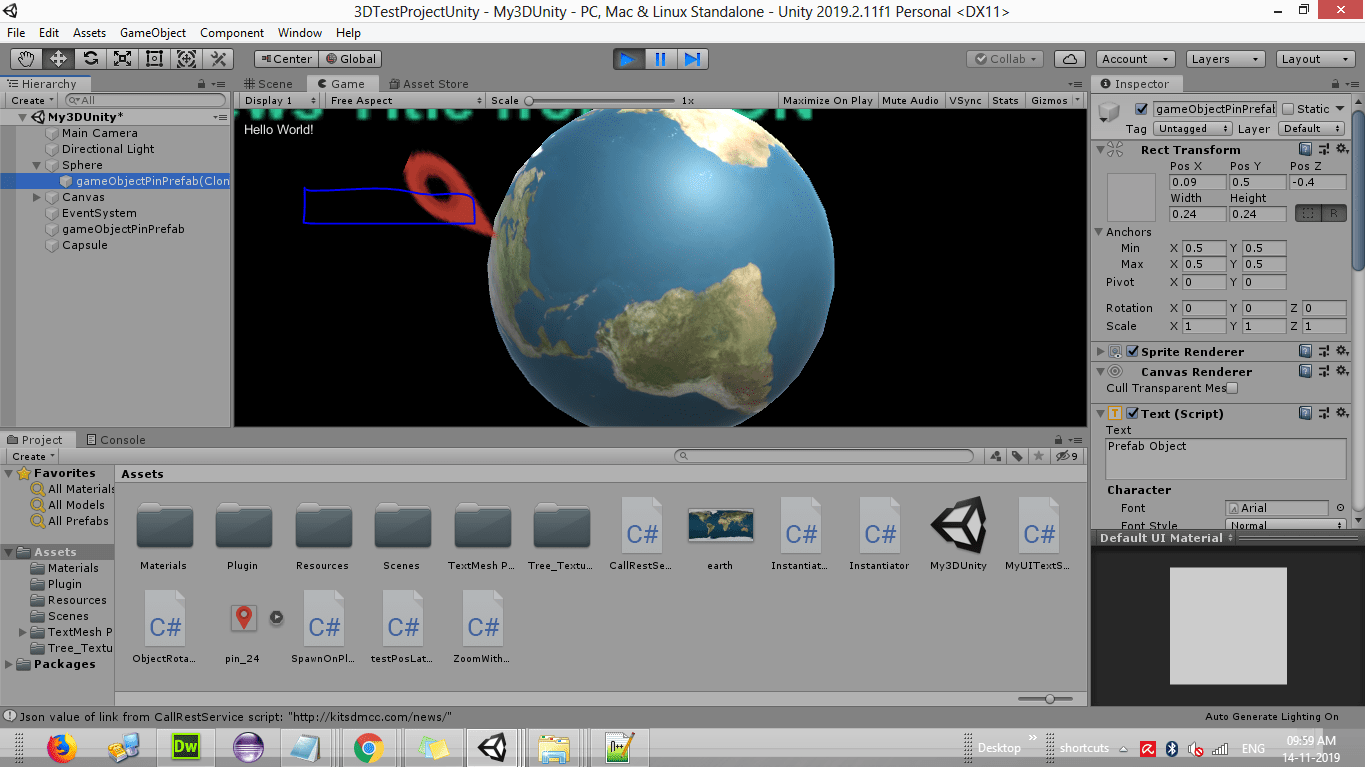Select the My3DUnity scene asset
Screen dimensions: 1365x767
pyautogui.click(x=958, y=534)
